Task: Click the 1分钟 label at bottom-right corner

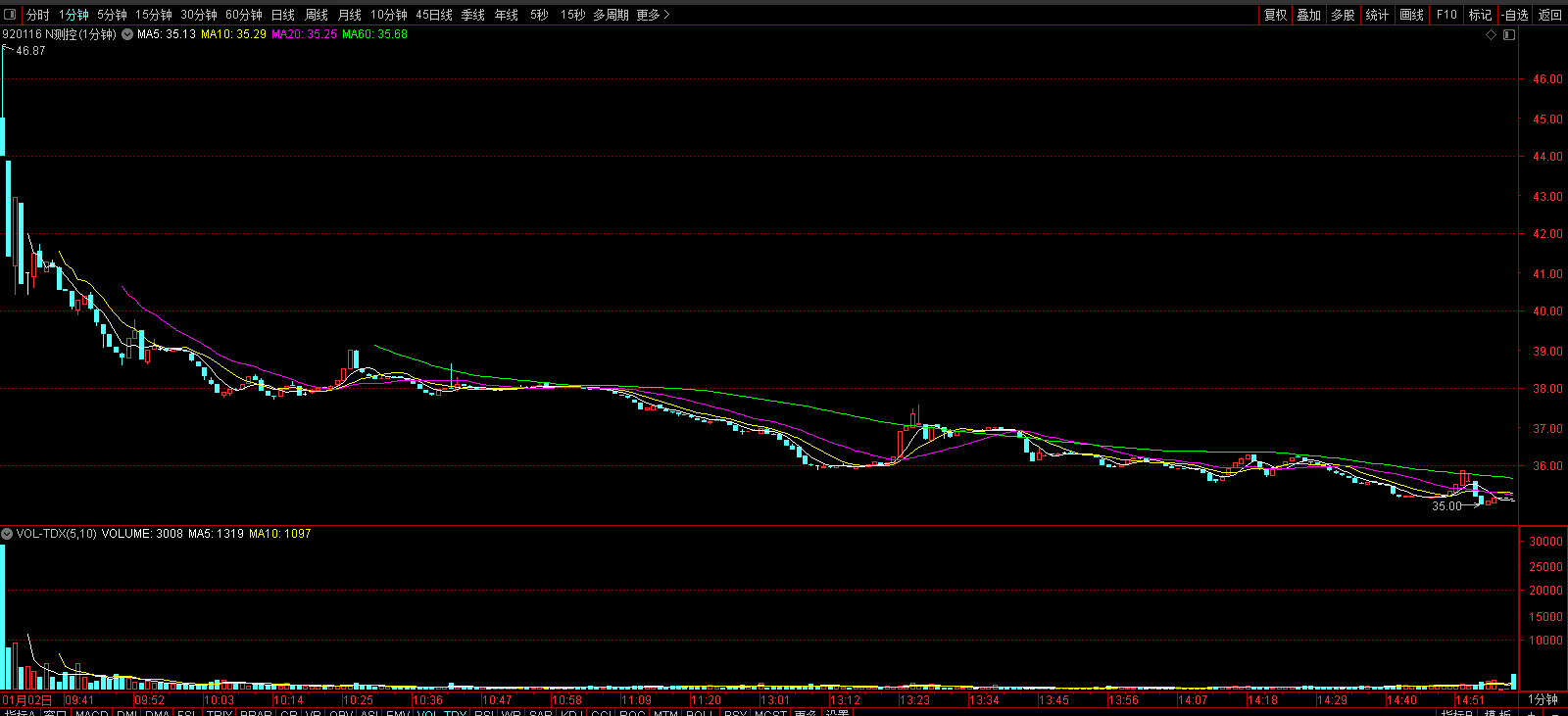Action: pyautogui.click(x=1543, y=699)
